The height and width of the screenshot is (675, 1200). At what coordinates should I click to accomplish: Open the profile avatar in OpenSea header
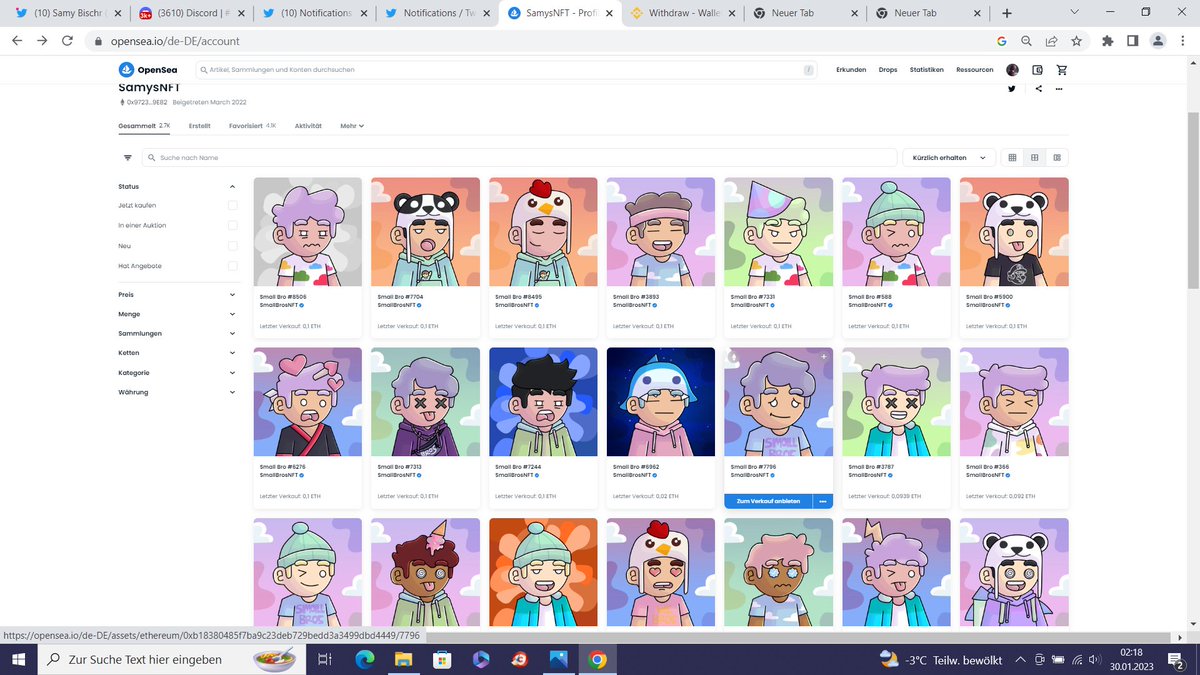point(1012,70)
